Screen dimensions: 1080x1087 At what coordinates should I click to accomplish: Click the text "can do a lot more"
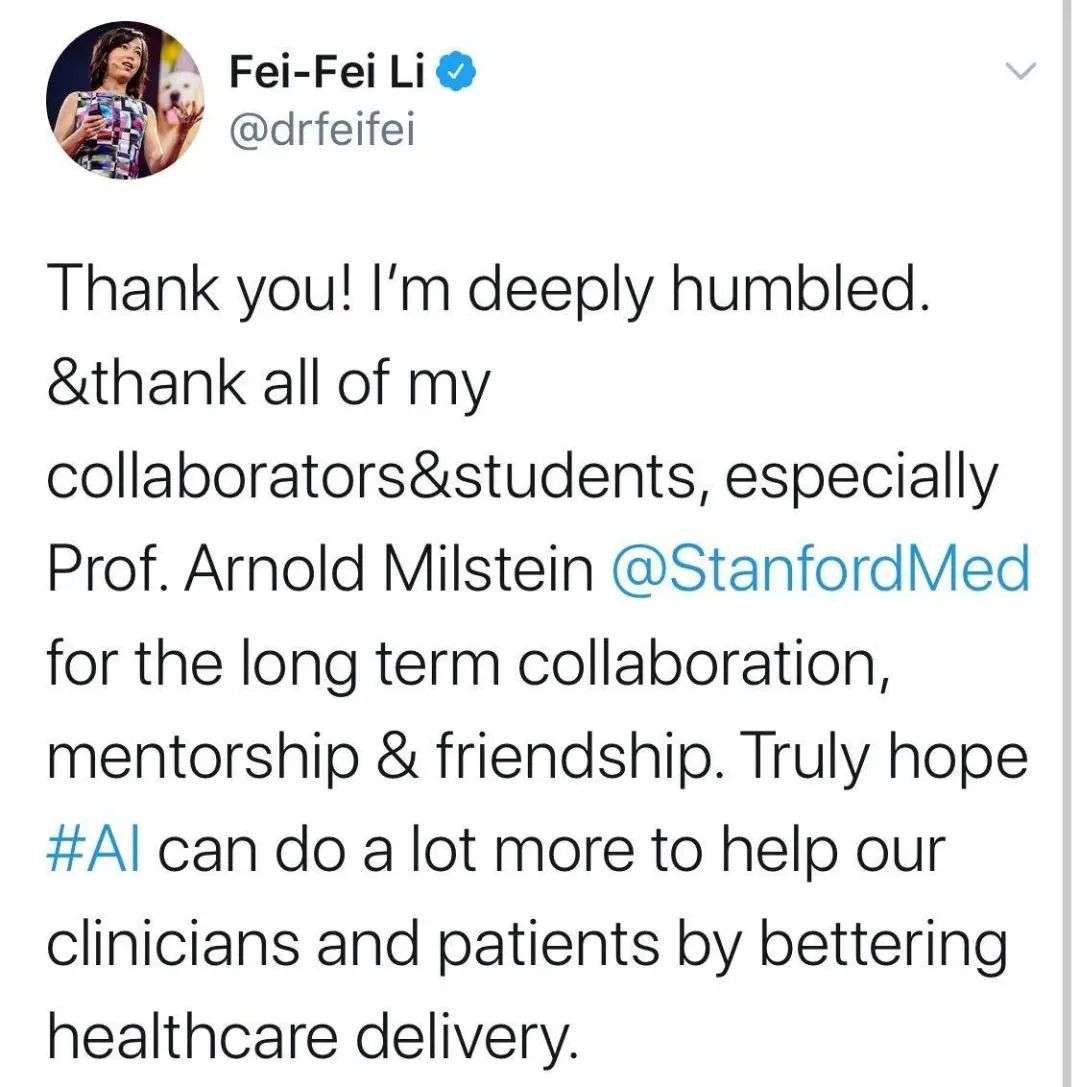click(397, 850)
